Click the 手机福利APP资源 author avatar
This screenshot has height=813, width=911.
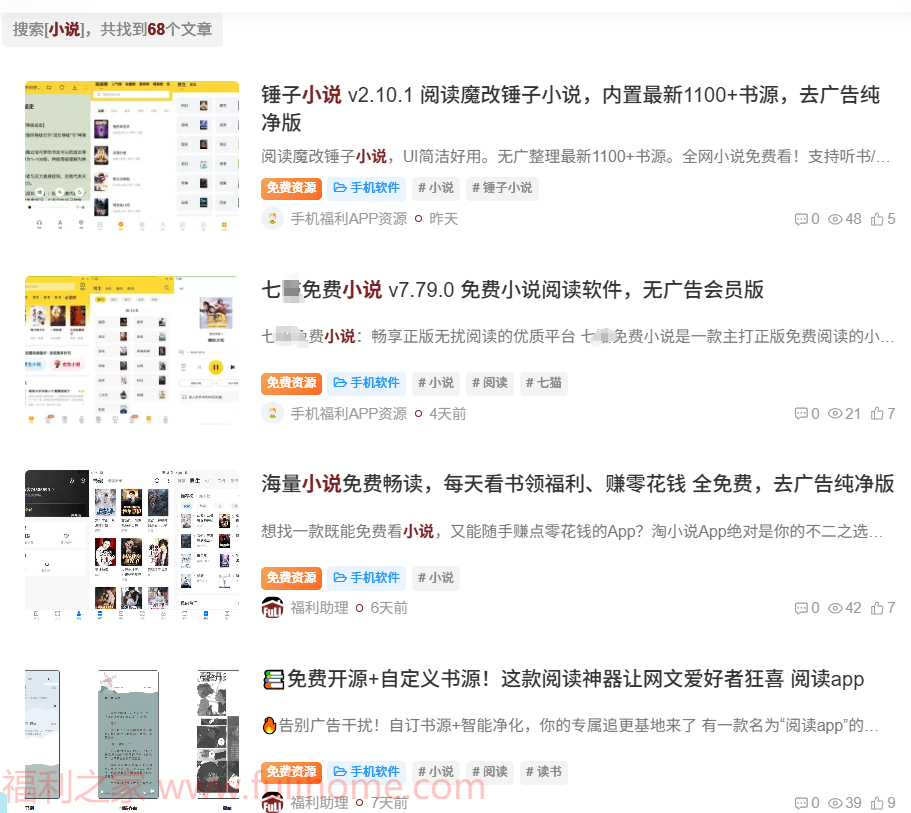[x=272, y=219]
